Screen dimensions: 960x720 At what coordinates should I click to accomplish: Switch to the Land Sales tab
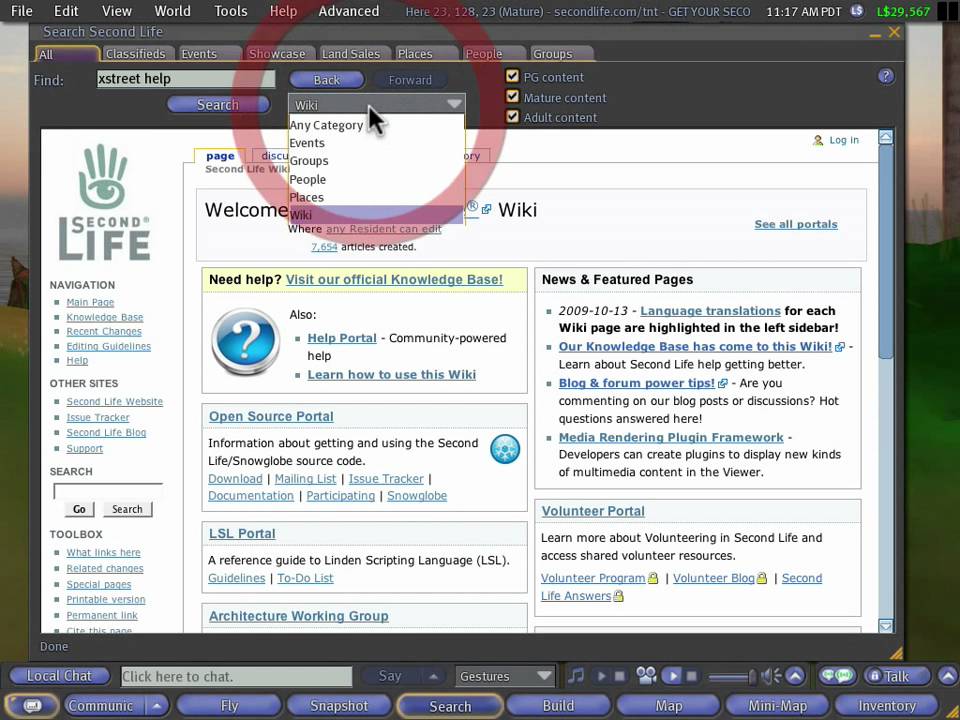(354, 54)
